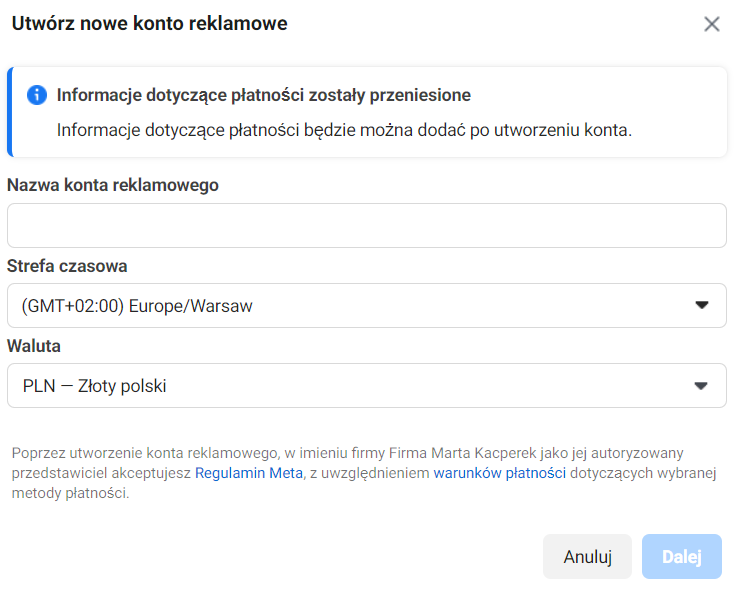Close the new ad account dialog
This screenshot has width=734, height=590.
[711, 24]
